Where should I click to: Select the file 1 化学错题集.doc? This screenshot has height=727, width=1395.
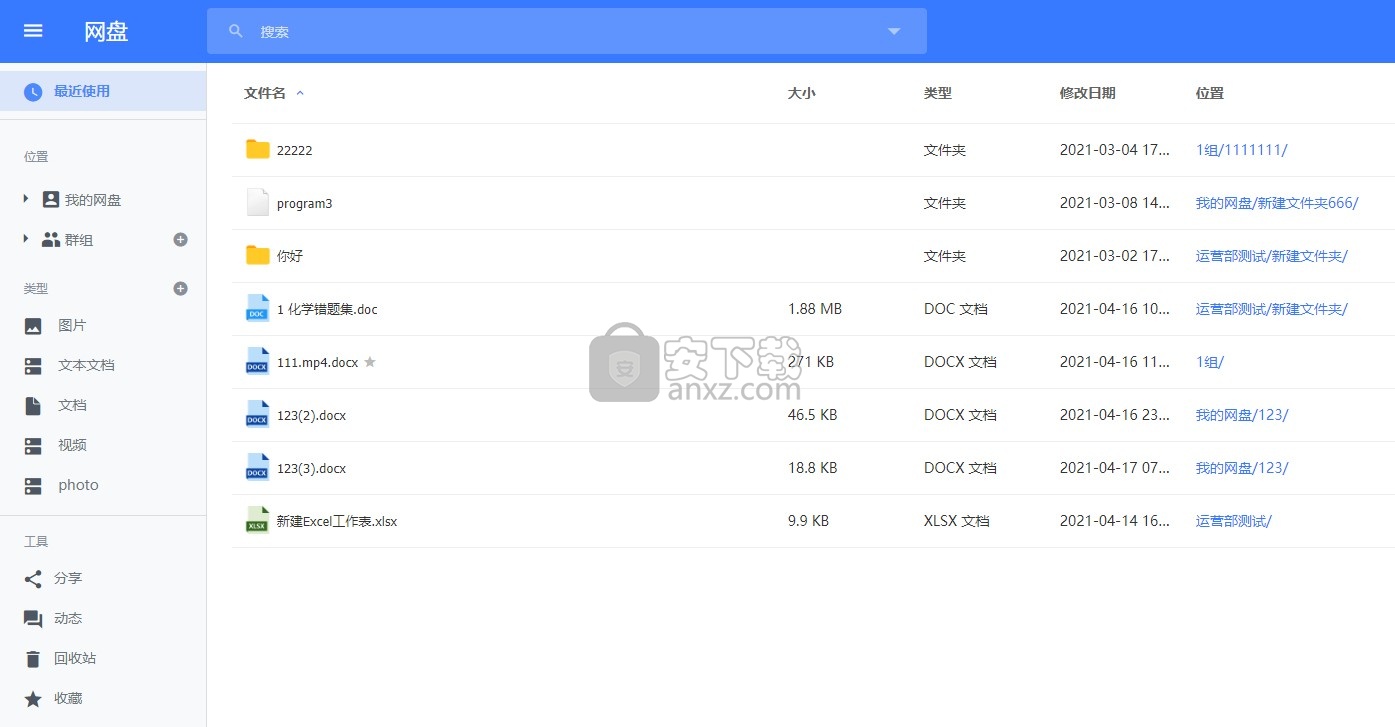[x=328, y=309]
